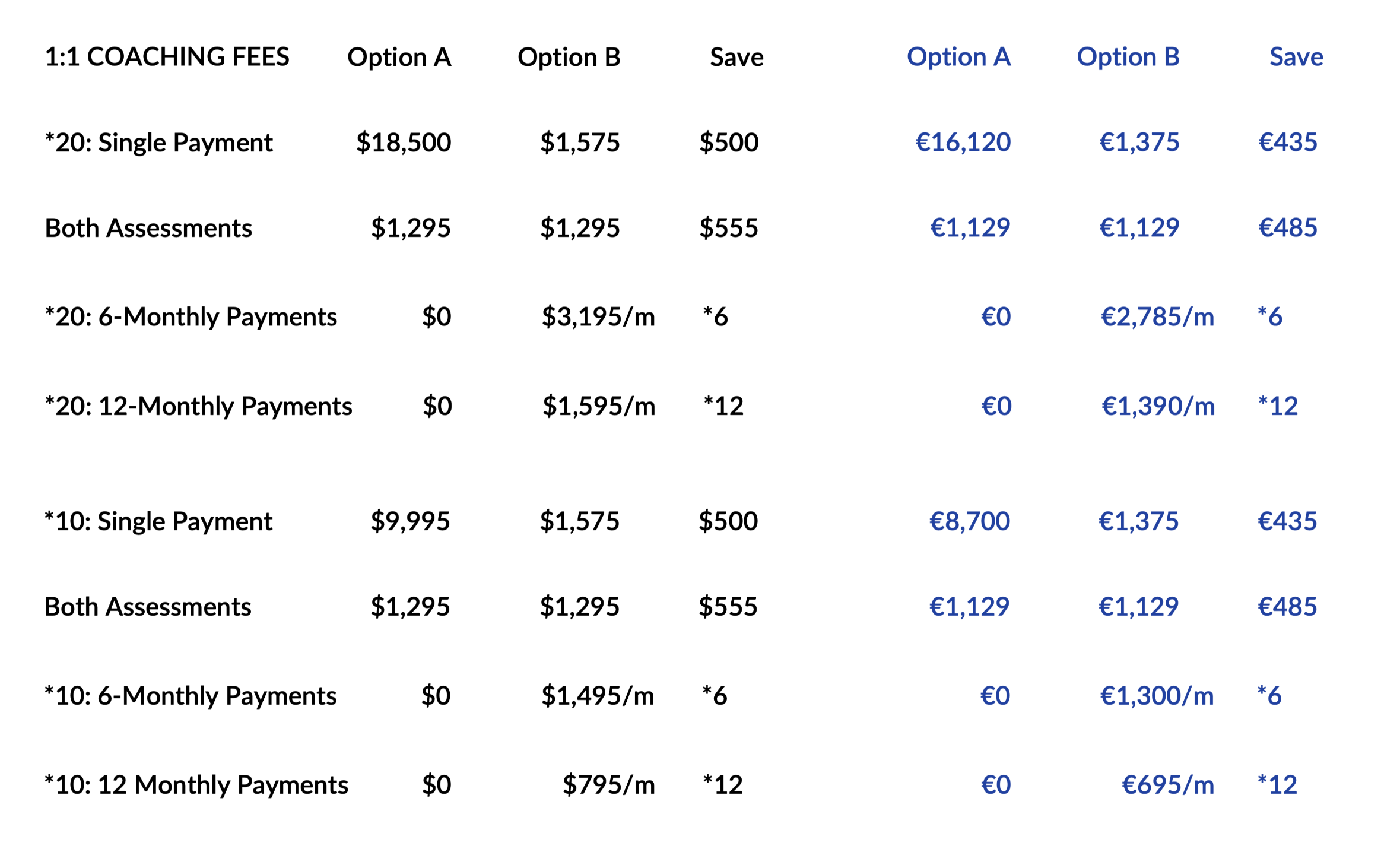
Task: Click the "*10: Single Payment" row label
Action: [158, 521]
